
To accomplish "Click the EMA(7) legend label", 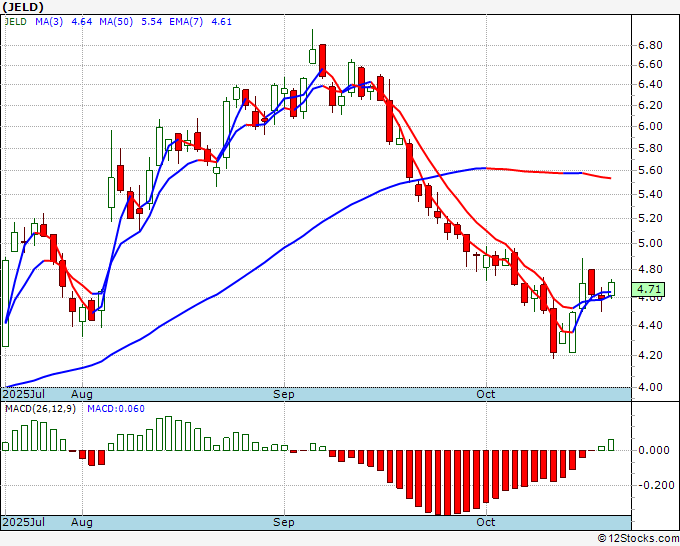I will [186, 22].
